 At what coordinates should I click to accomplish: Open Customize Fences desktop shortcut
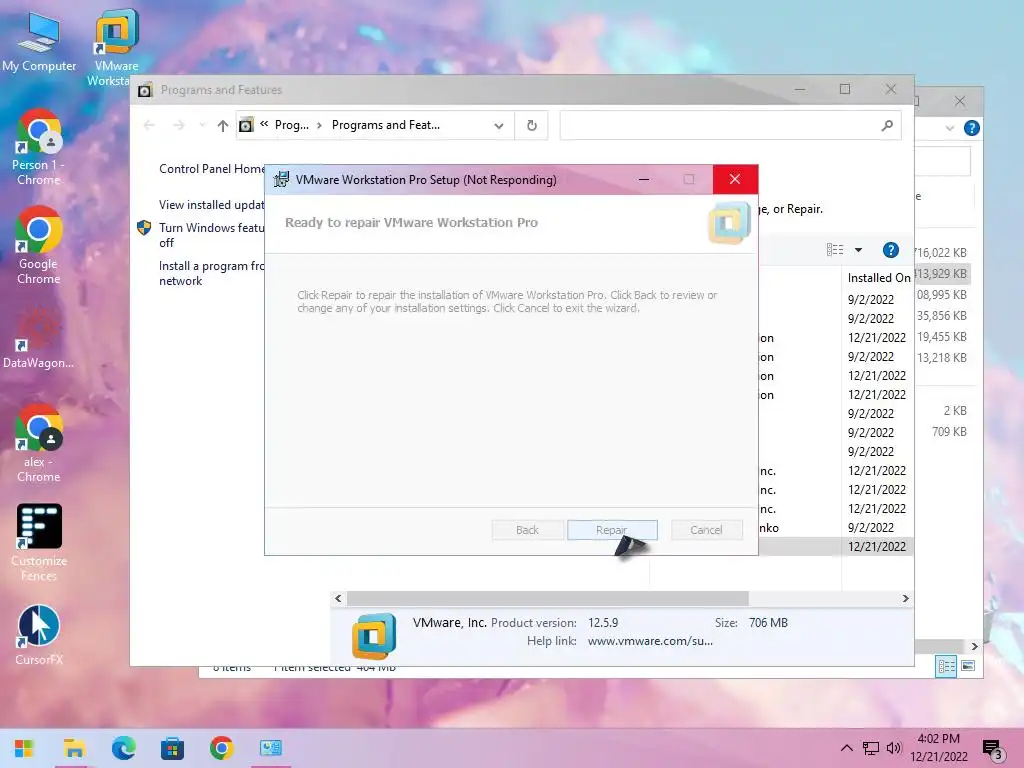(x=39, y=542)
